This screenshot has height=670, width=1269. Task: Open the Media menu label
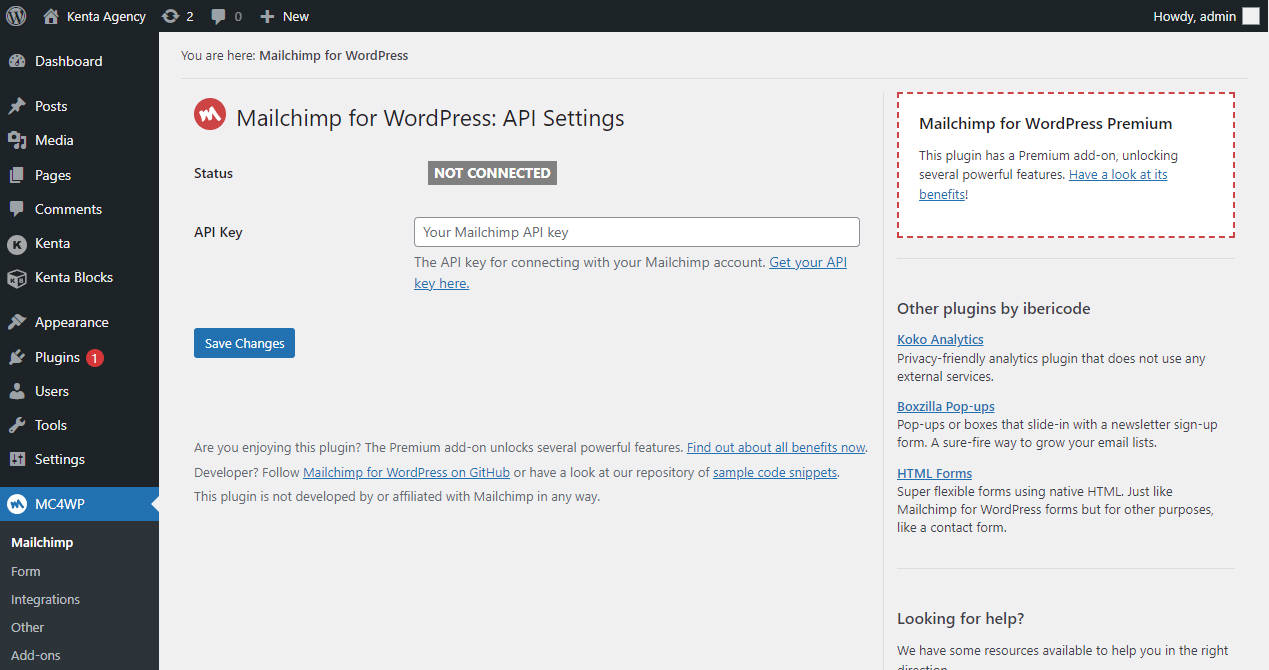coord(54,140)
